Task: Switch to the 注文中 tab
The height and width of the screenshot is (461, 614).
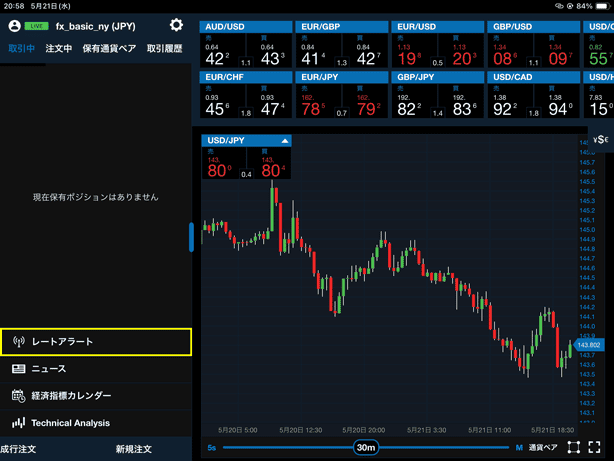Action: click(x=59, y=49)
